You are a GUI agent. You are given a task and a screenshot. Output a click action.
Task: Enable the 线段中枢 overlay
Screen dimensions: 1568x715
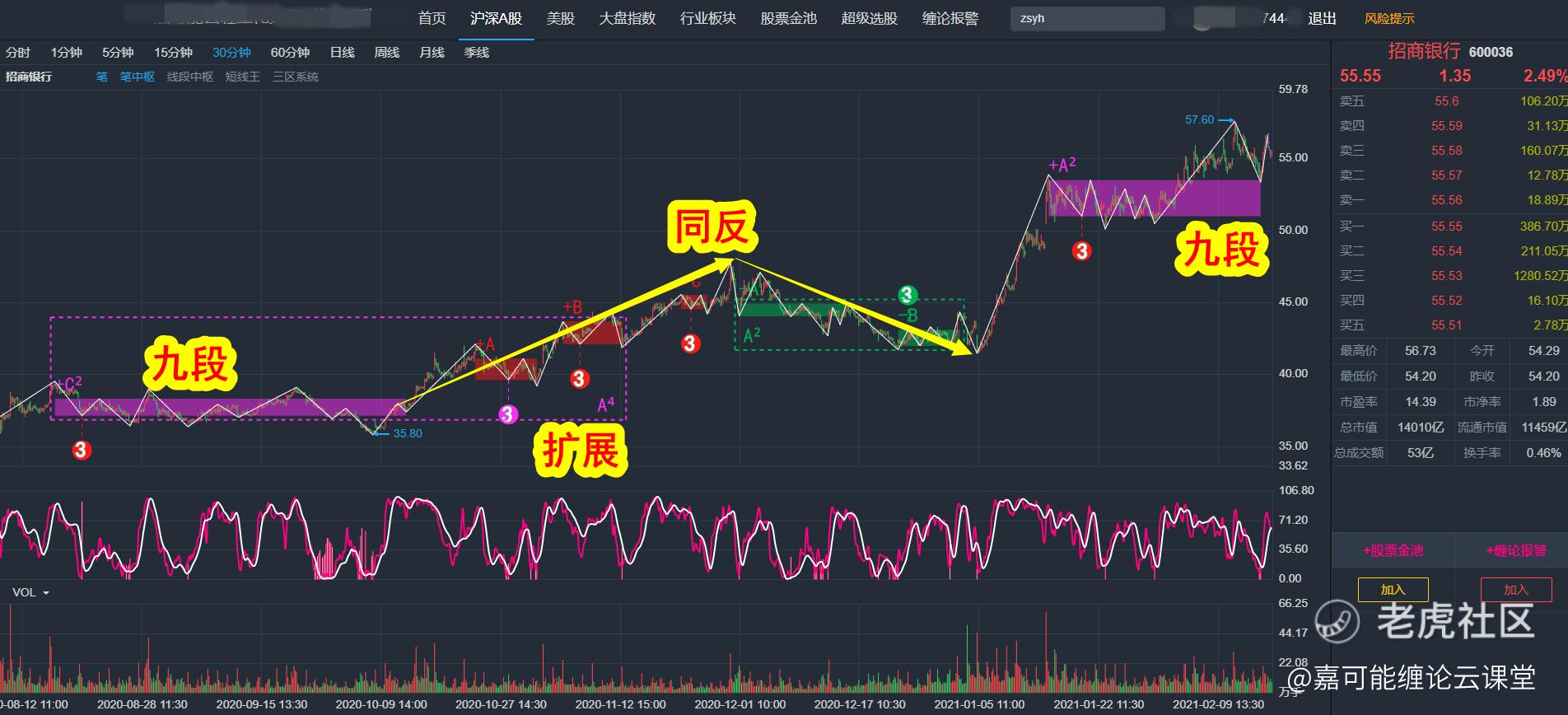click(x=190, y=77)
